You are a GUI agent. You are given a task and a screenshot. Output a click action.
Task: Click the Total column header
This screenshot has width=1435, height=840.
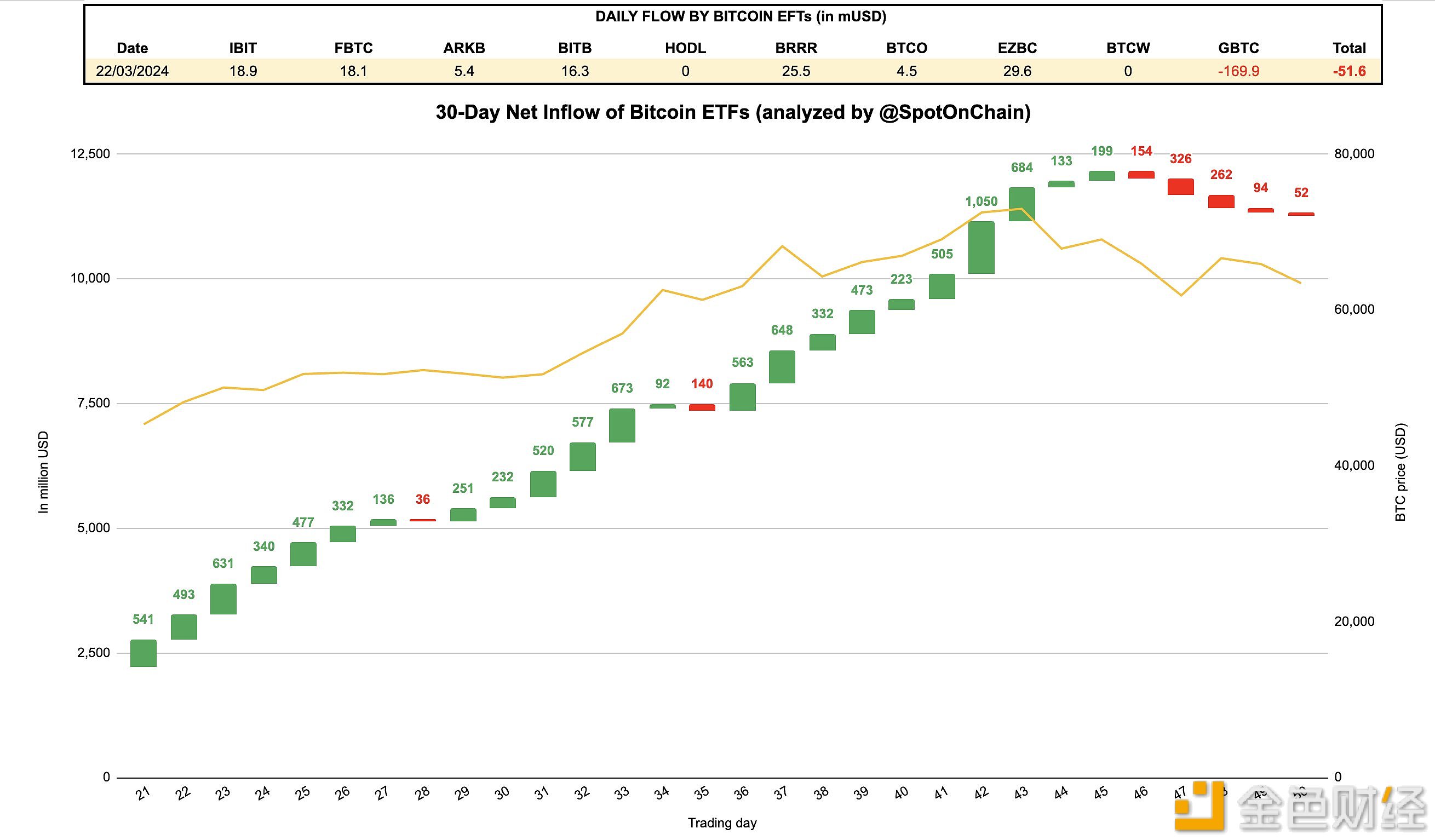point(1349,48)
